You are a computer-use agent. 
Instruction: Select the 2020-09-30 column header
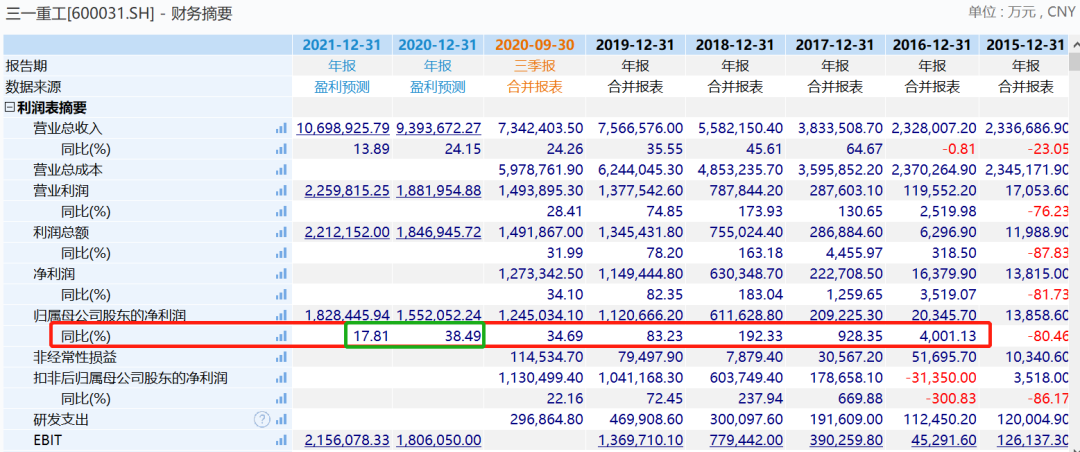click(534, 45)
